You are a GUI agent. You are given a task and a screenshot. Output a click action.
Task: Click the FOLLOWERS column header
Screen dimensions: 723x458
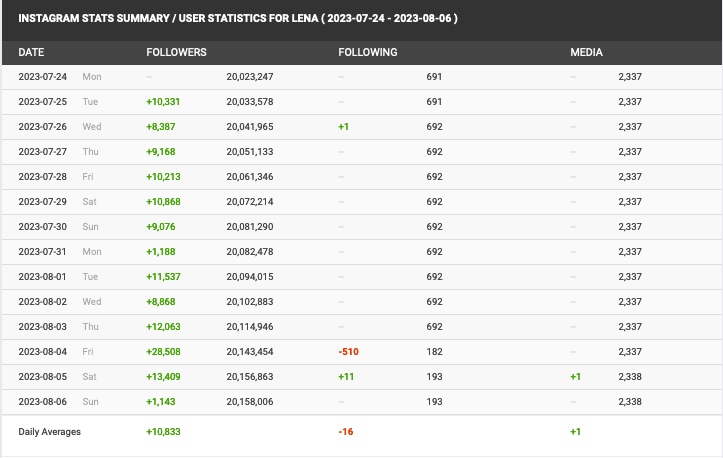tap(177, 52)
